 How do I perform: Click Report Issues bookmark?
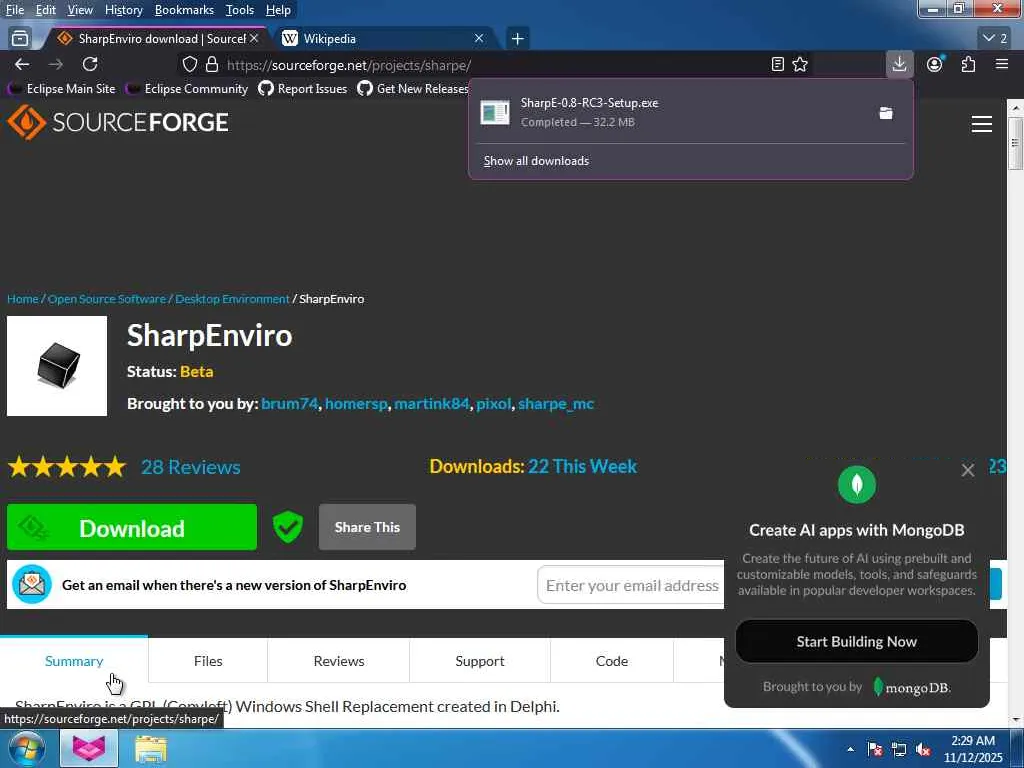click(303, 88)
